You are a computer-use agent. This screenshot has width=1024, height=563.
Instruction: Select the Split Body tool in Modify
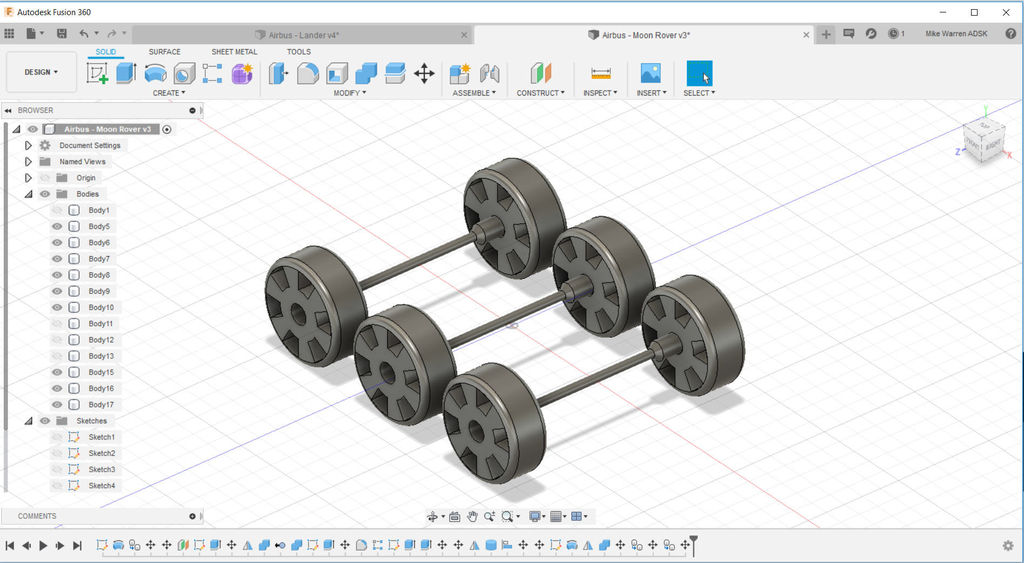(395, 73)
